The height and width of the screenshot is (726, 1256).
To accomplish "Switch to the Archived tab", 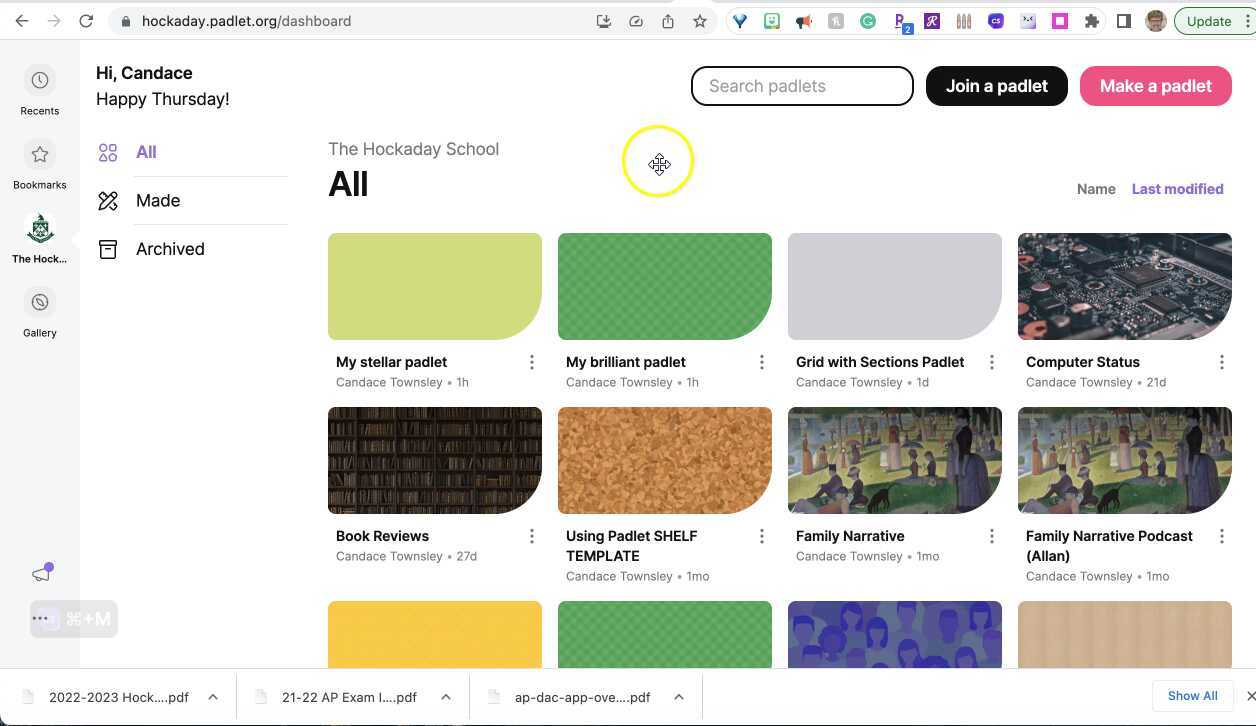I will (170, 248).
